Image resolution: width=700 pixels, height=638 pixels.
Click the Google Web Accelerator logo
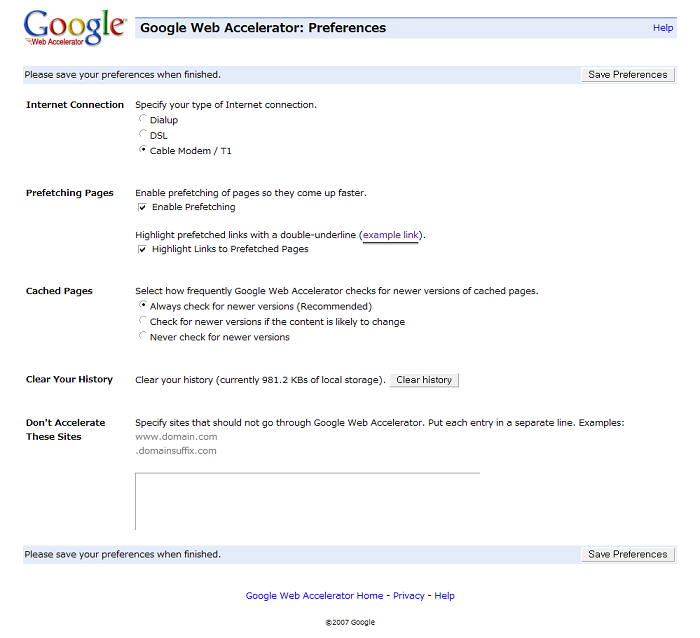(75, 28)
